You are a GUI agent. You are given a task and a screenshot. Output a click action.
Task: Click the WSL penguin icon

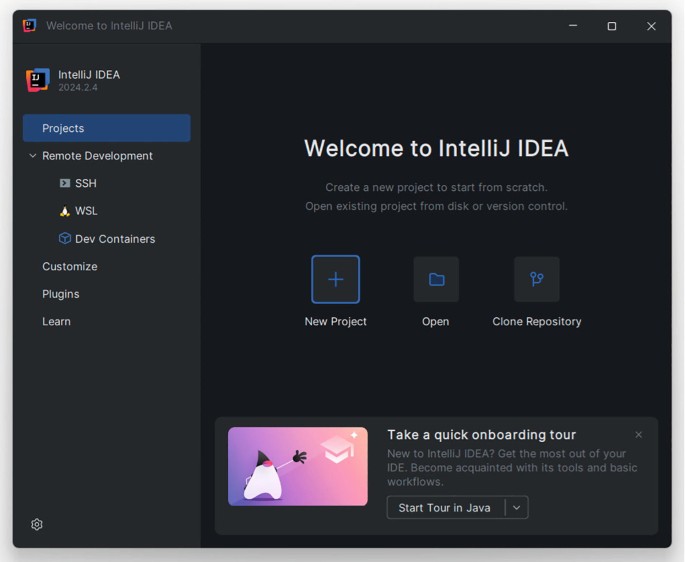click(65, 212)
